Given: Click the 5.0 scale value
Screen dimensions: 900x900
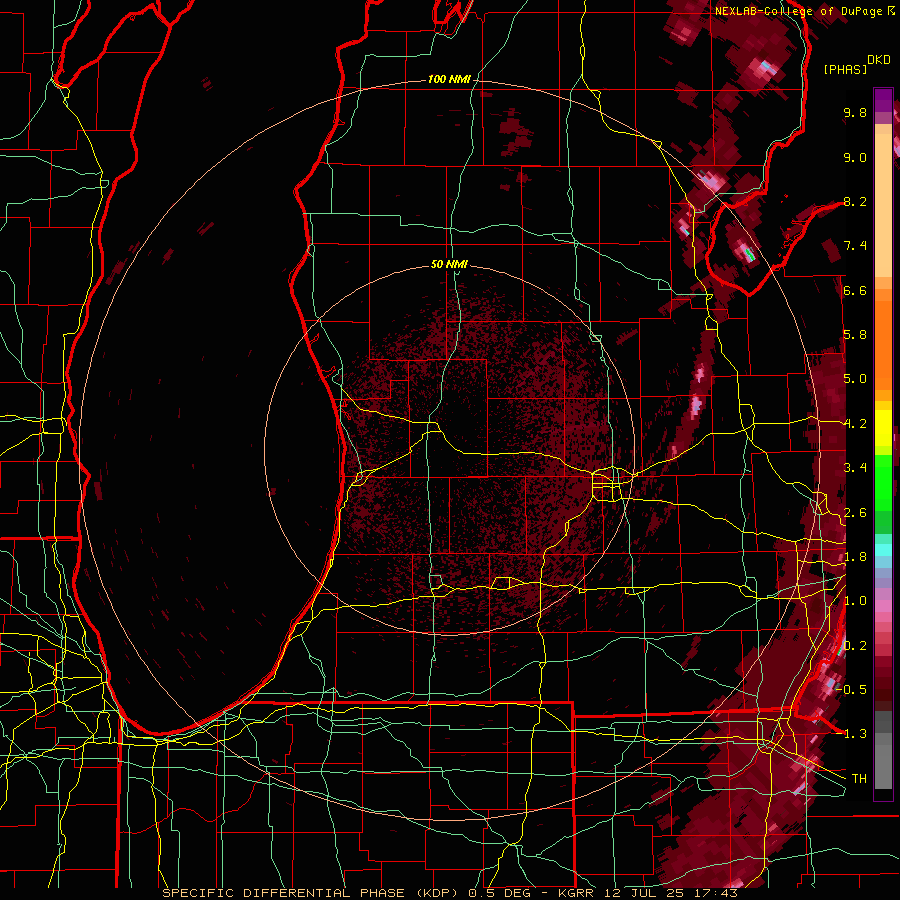Looking at the screenshot, I should pos(855,379).
